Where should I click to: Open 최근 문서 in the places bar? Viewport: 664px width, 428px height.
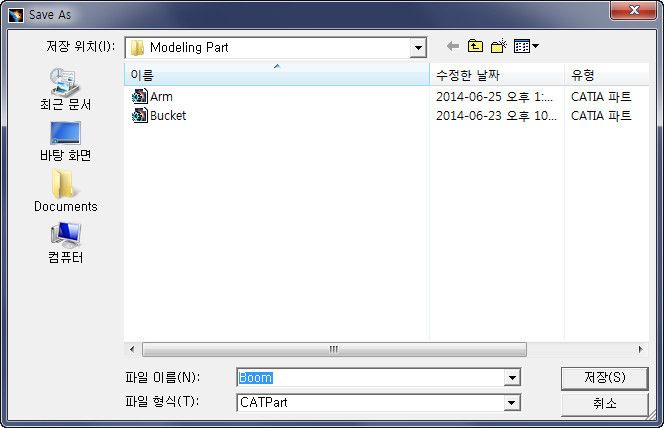click(65, 89)
